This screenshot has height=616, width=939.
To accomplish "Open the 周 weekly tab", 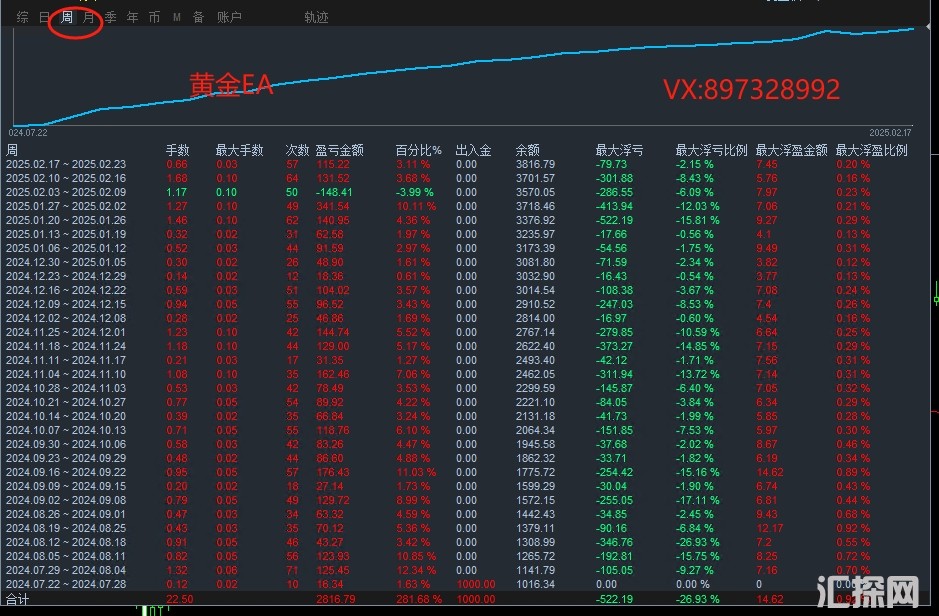I will pos(67,17).
